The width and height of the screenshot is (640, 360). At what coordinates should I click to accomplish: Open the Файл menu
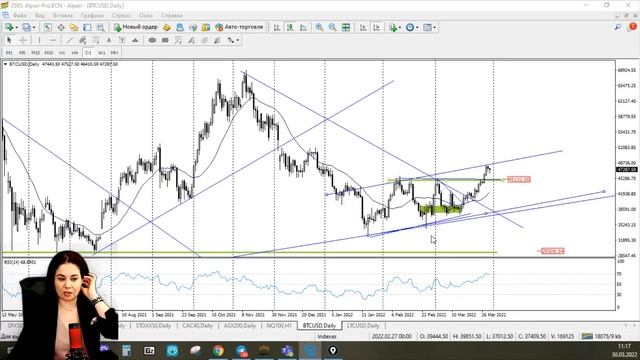point(20,16)
